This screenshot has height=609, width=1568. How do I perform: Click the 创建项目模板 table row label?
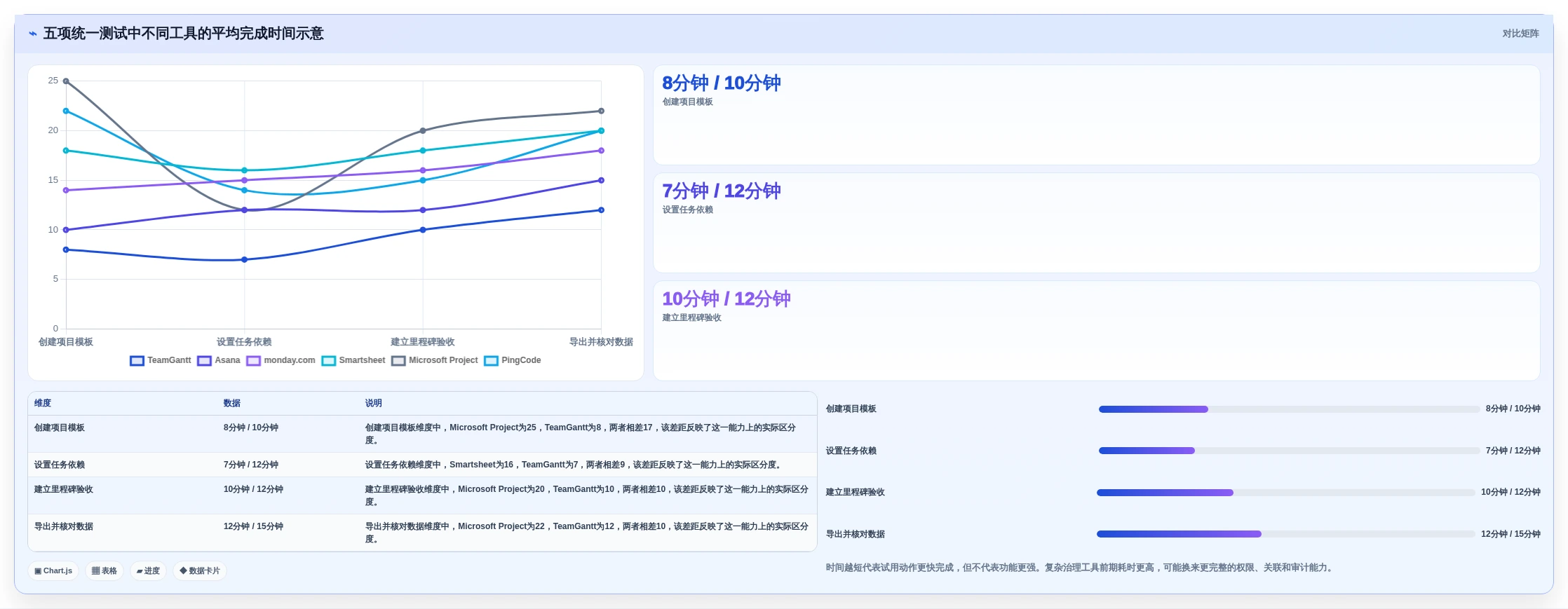[x=60, y=427]
